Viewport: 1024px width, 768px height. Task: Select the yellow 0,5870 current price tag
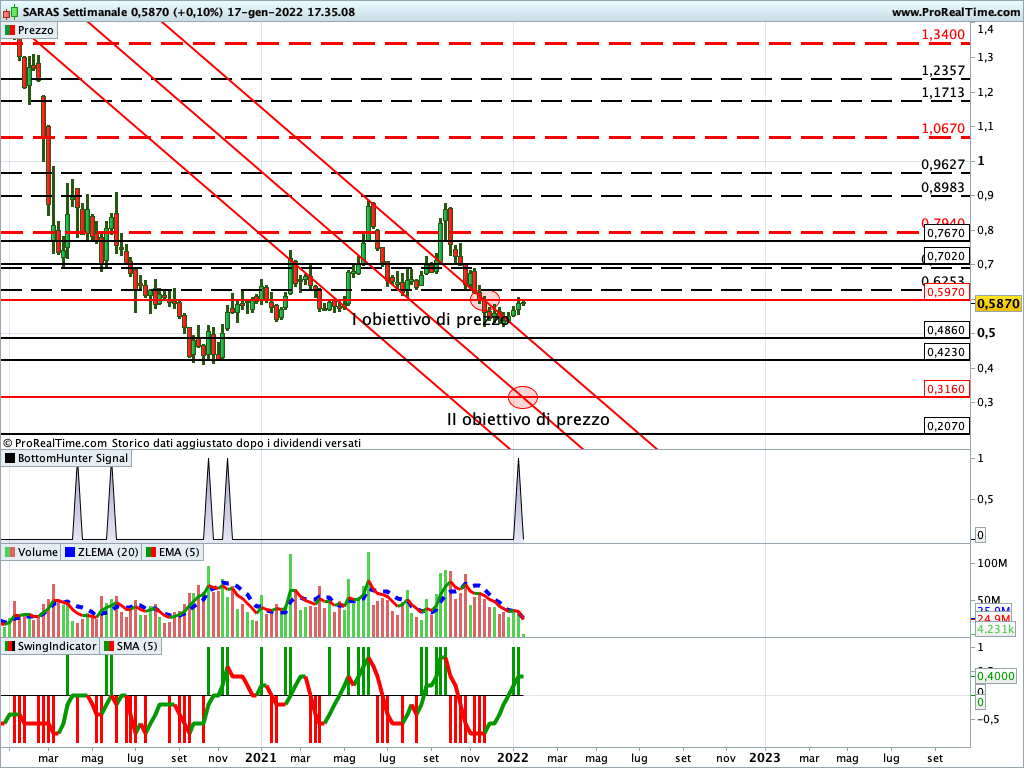pyautogui.click(x=997, y=304)
